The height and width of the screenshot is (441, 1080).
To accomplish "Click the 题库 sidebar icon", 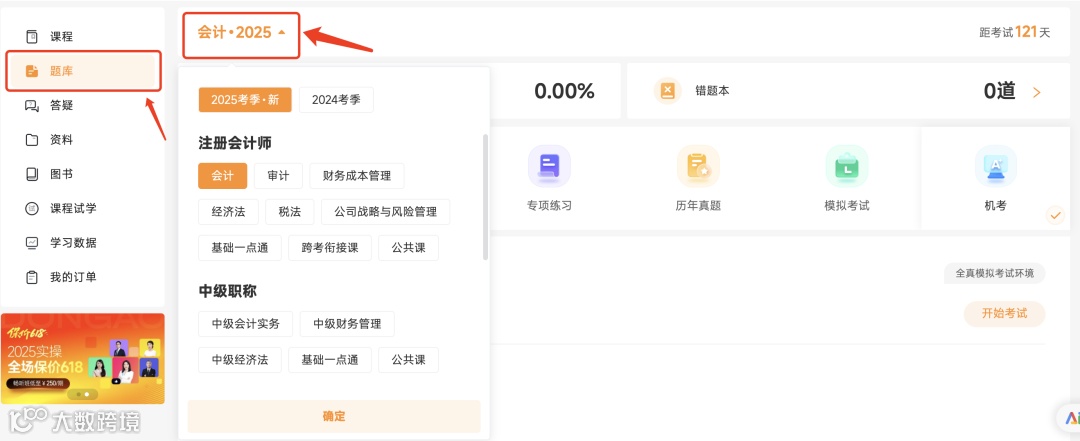I will point(32,71).
